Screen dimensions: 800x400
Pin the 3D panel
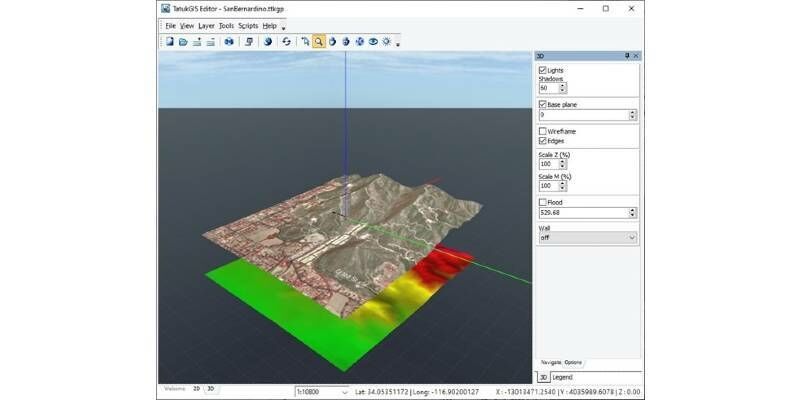click(627, 56)
